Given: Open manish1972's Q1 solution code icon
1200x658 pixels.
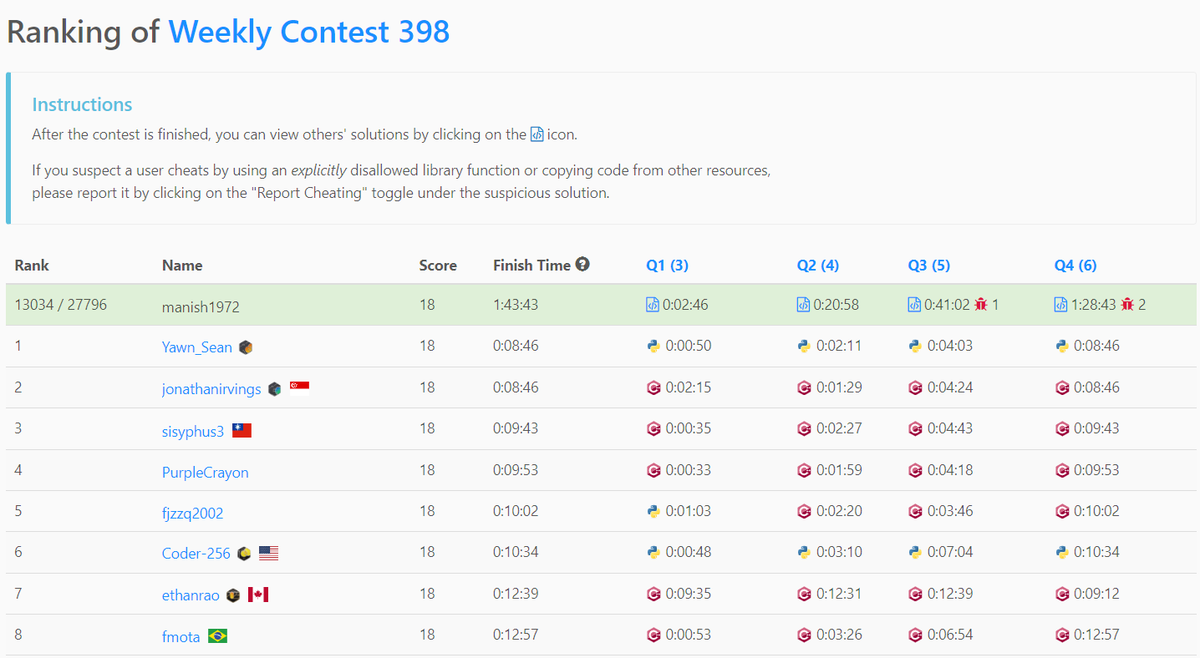Looking at the screenshot, I should 654,305.
